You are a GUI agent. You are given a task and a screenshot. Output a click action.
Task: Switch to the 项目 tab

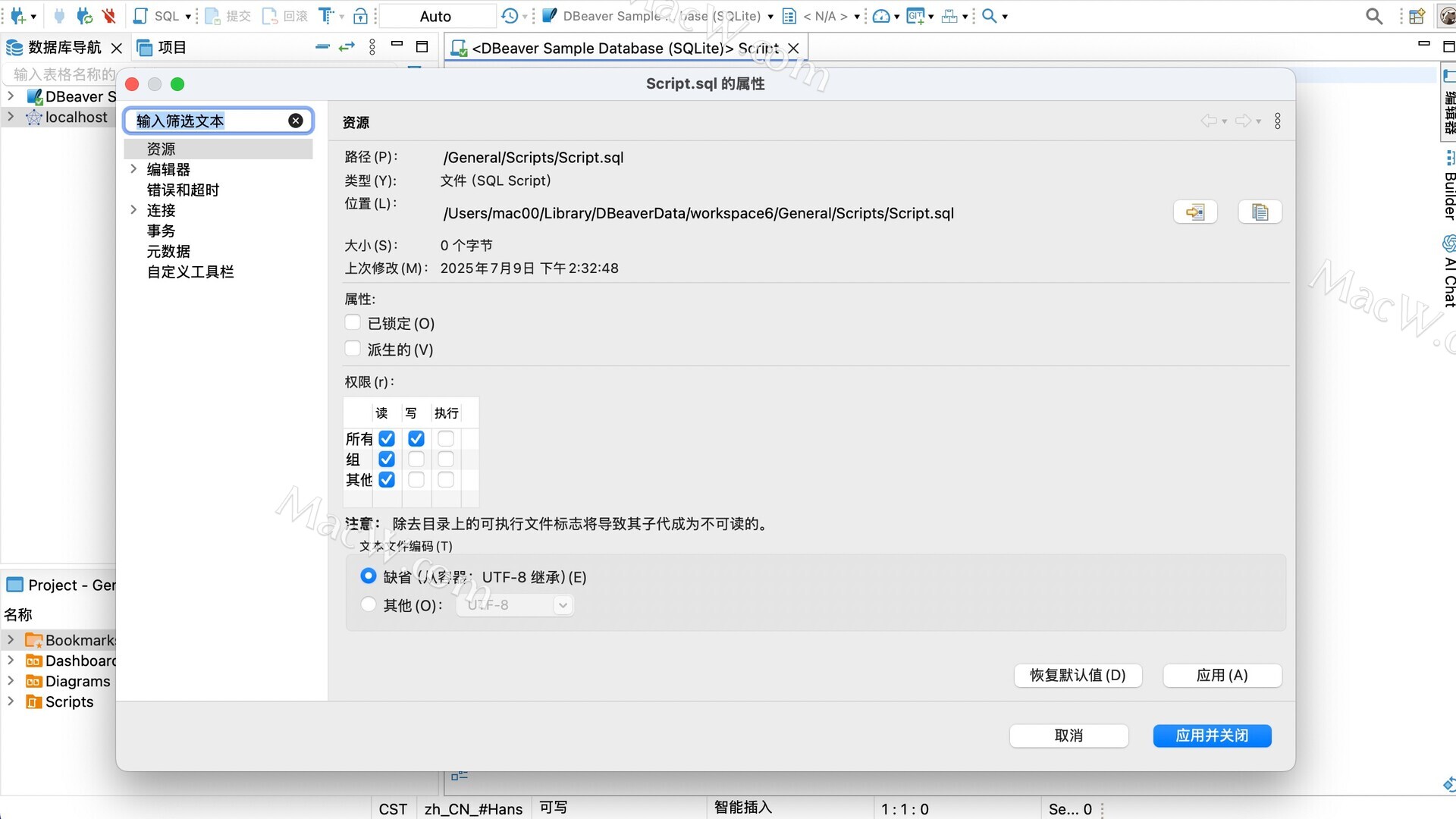pyautogui.click(x=162, y=48)
